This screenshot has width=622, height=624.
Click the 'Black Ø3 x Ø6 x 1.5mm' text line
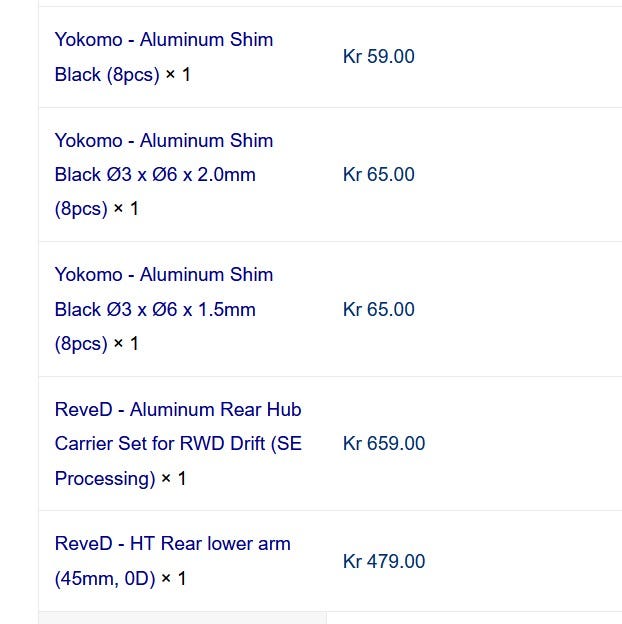click(155, 309)
